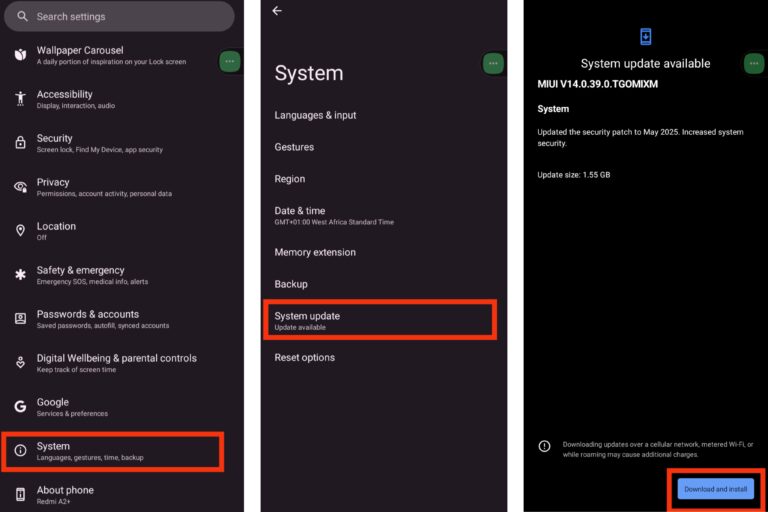Image resolution: width=768 pixels, height=512 pixels.
Task: Click the search magnifier icon
Action: pos(22,17)
